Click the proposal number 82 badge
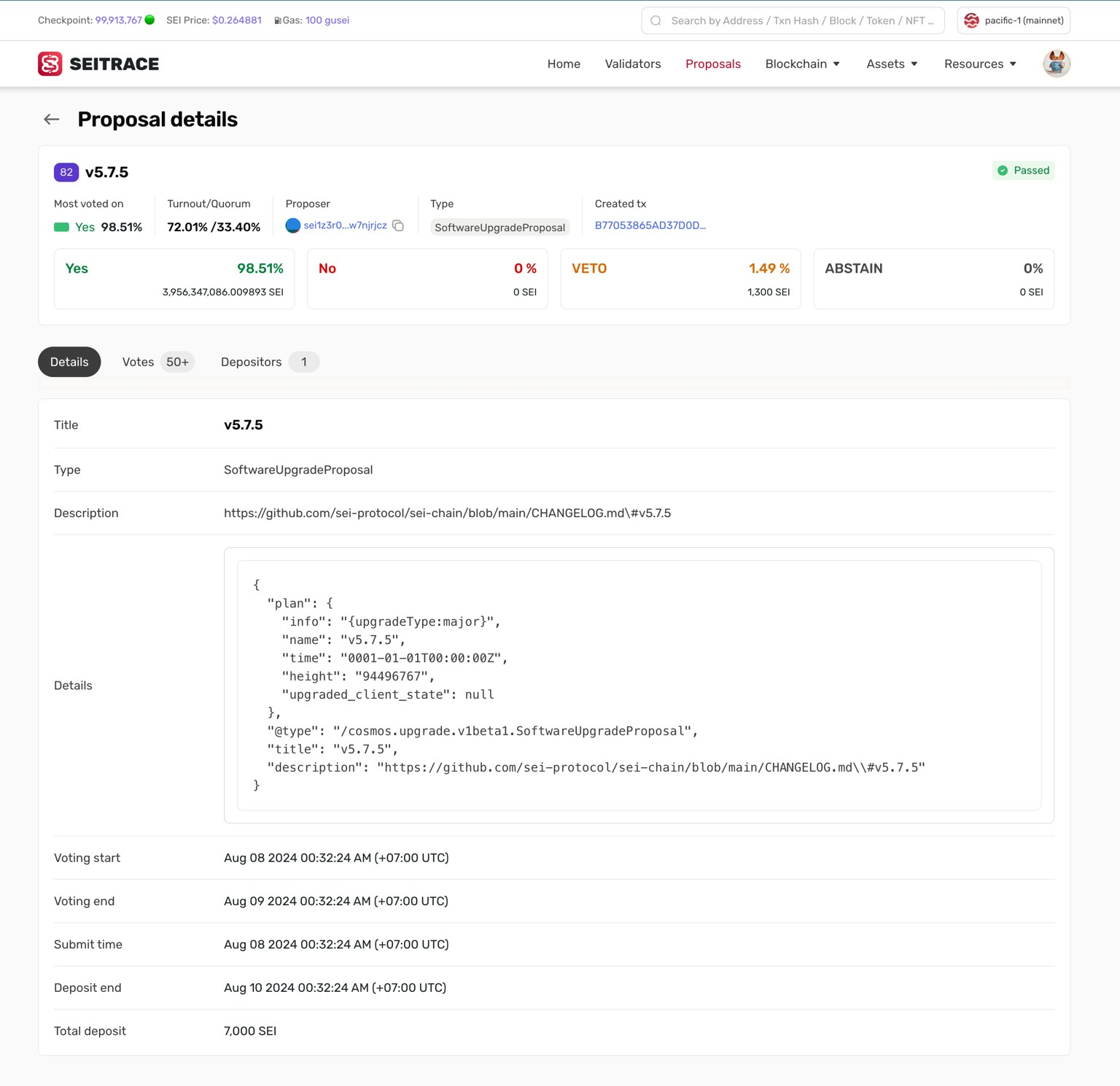This screenshot has width=1120, height=1086. pos(66,172)
